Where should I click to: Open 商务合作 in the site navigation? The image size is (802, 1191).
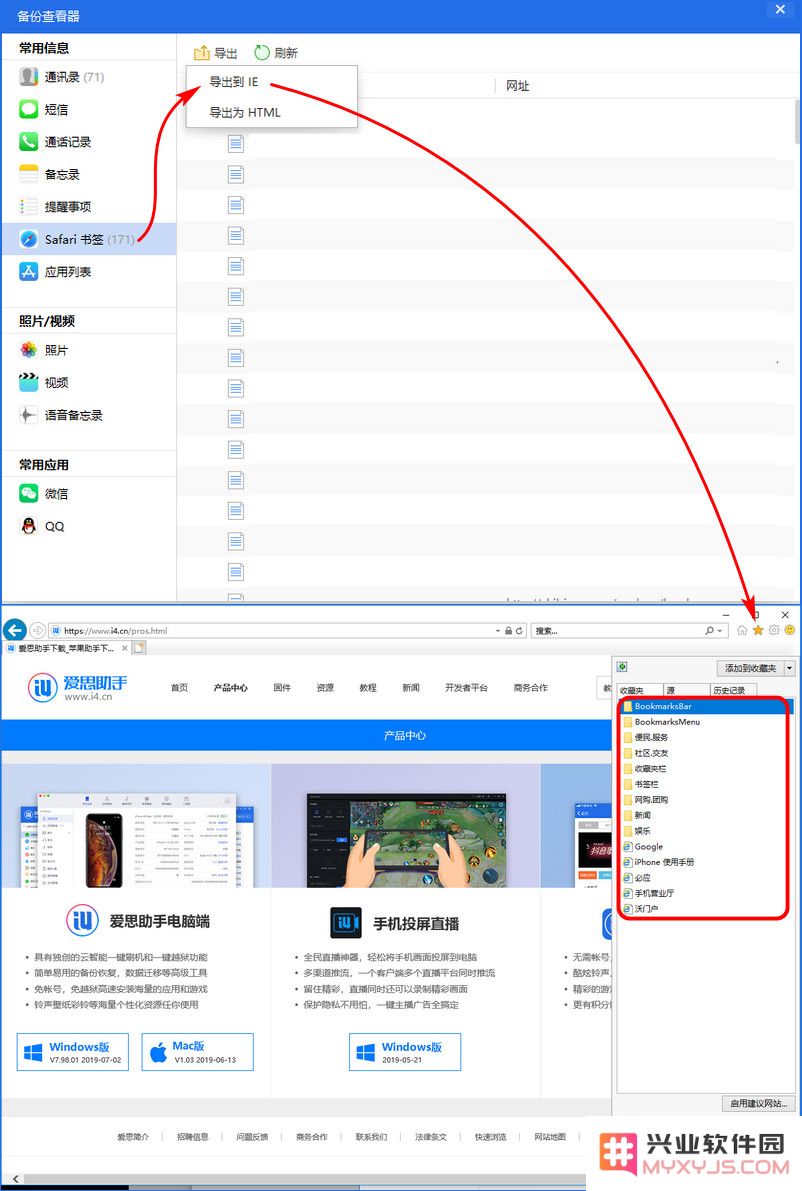[530, 687]
